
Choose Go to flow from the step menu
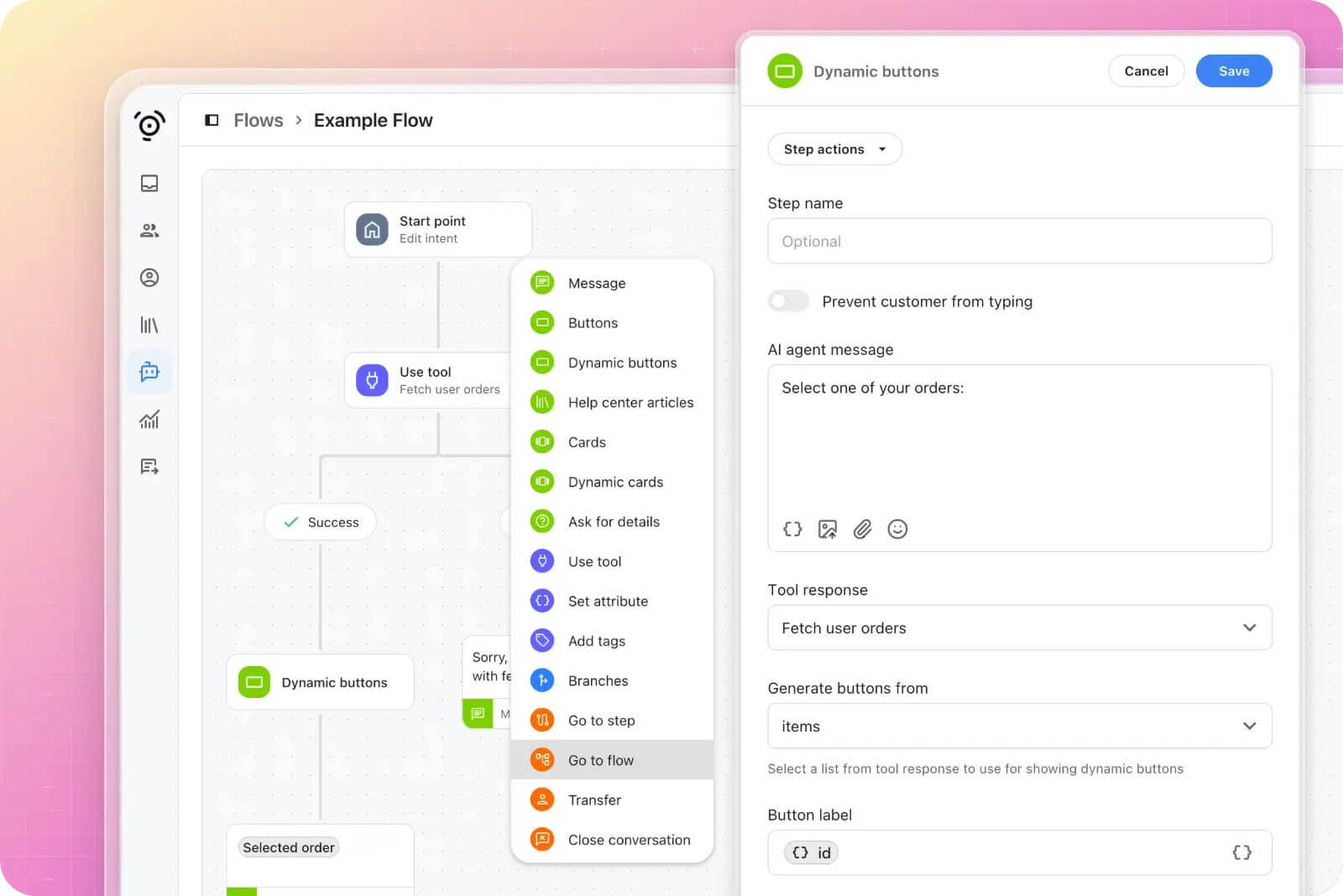click(601, 760)
